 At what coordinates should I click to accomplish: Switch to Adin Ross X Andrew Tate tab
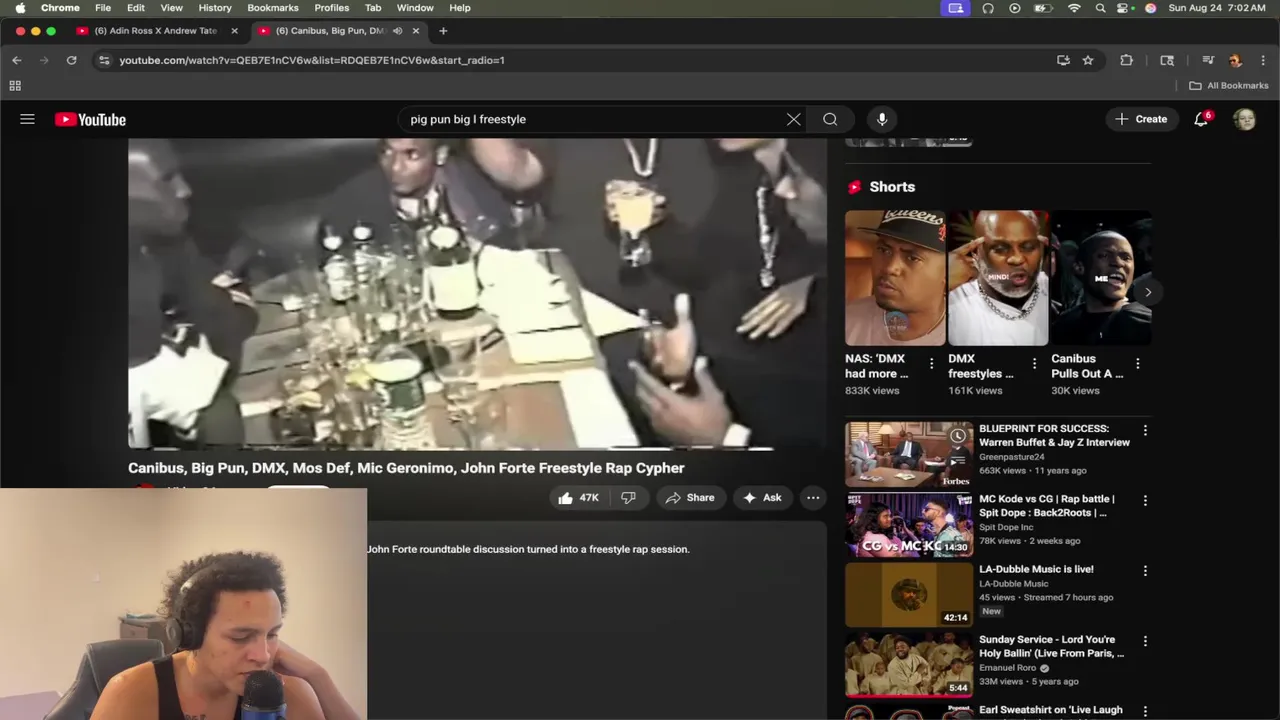155,31
